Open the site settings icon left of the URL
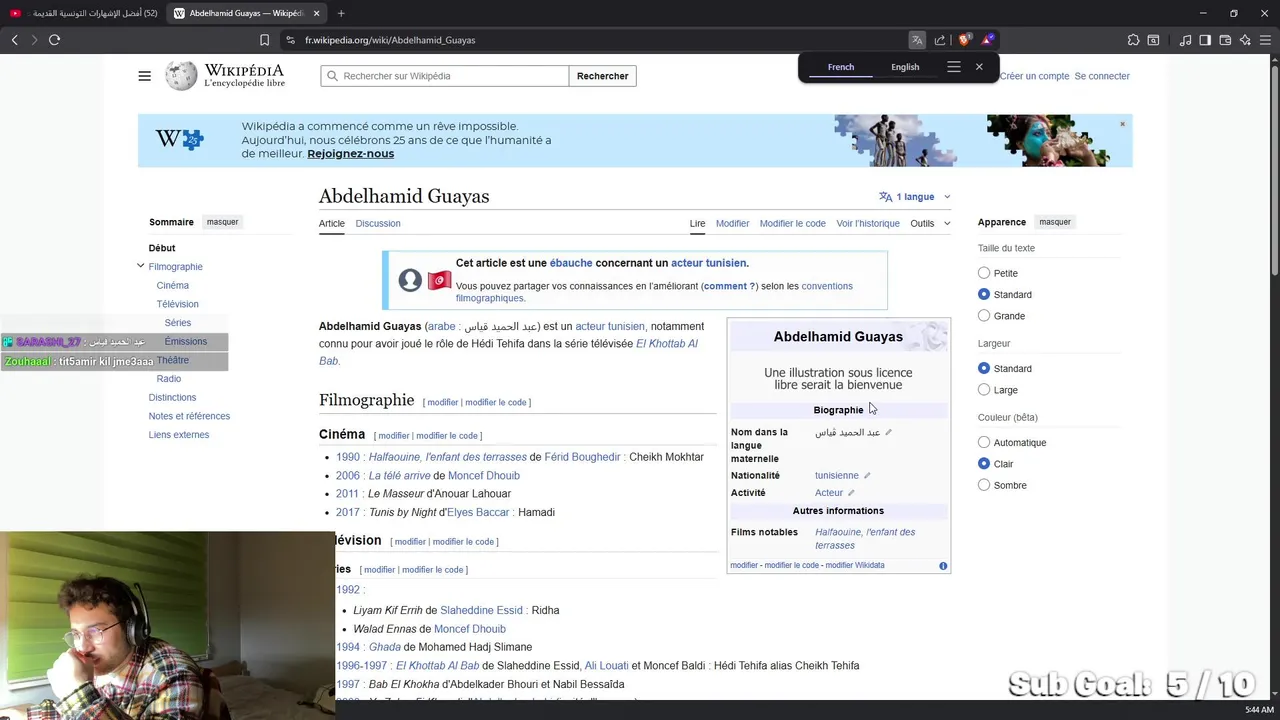This screenshot has height=720, width=1280. tap(290, 40)
